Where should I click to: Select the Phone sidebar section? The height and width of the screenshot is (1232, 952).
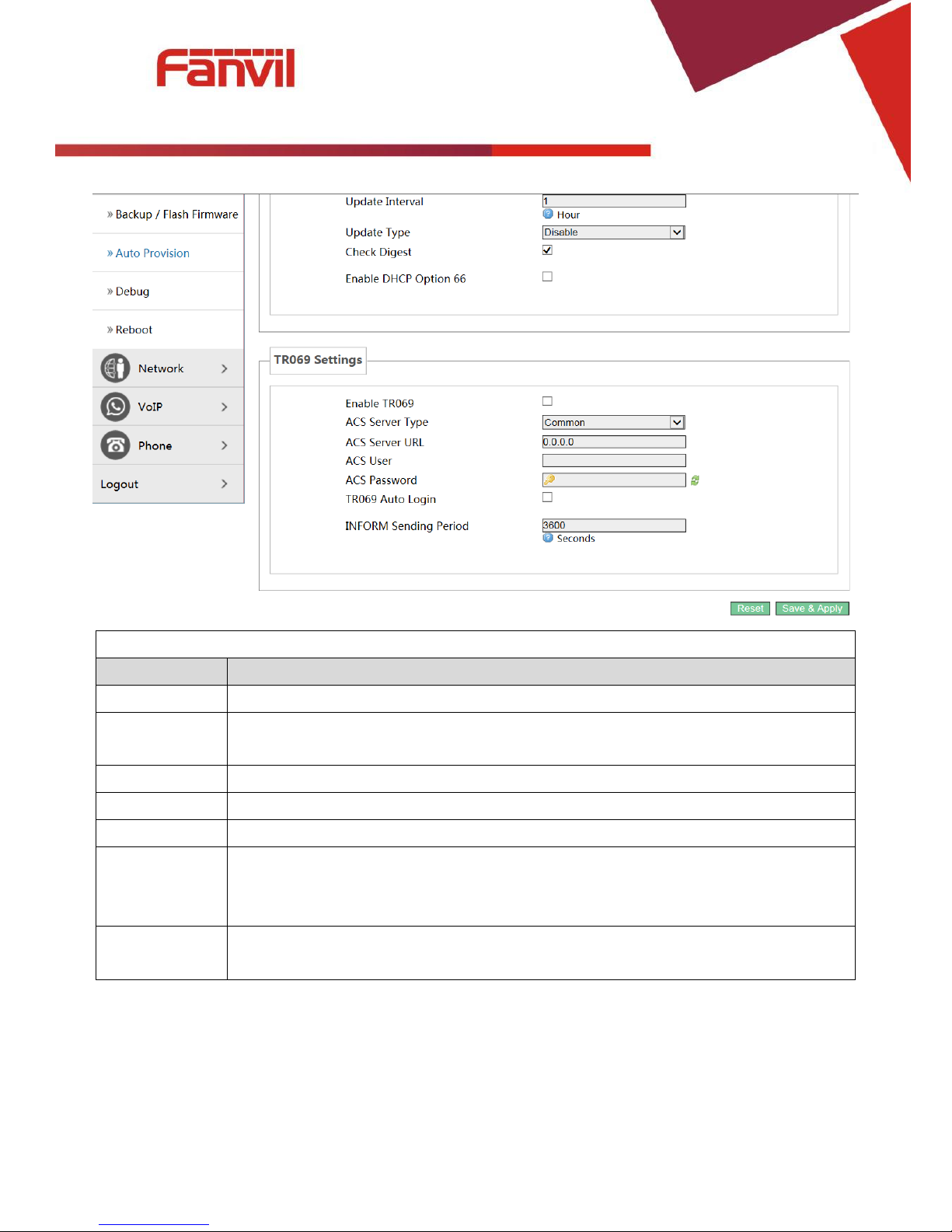click(168, 445)
